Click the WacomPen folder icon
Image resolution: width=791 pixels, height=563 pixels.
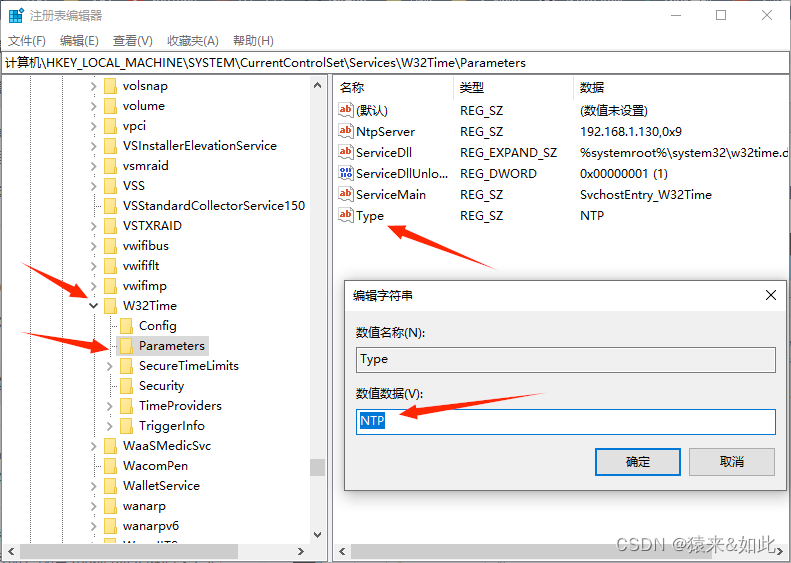(x=110, y=466)
